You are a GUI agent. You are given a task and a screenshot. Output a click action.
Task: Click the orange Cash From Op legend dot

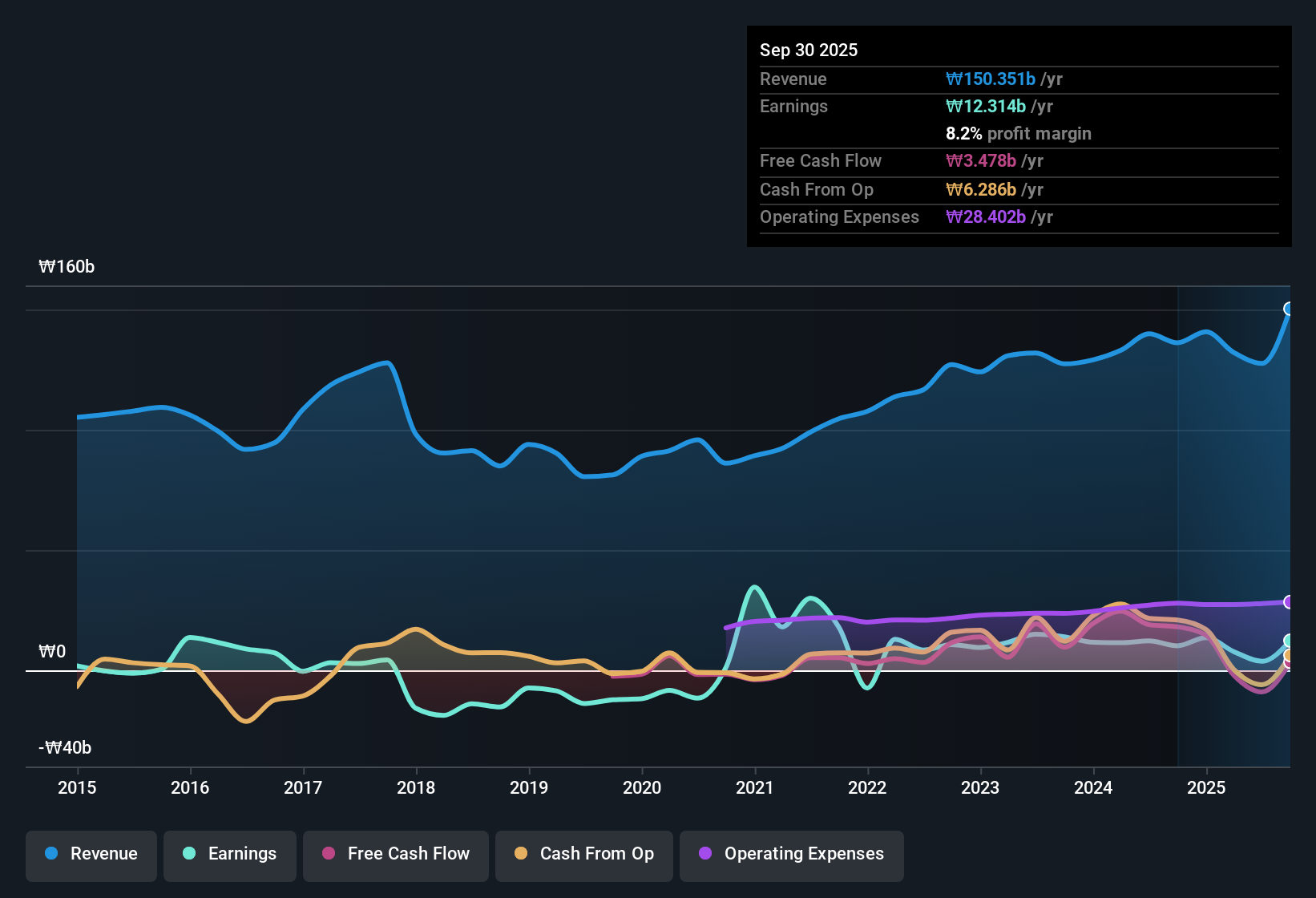coord(521,854)
